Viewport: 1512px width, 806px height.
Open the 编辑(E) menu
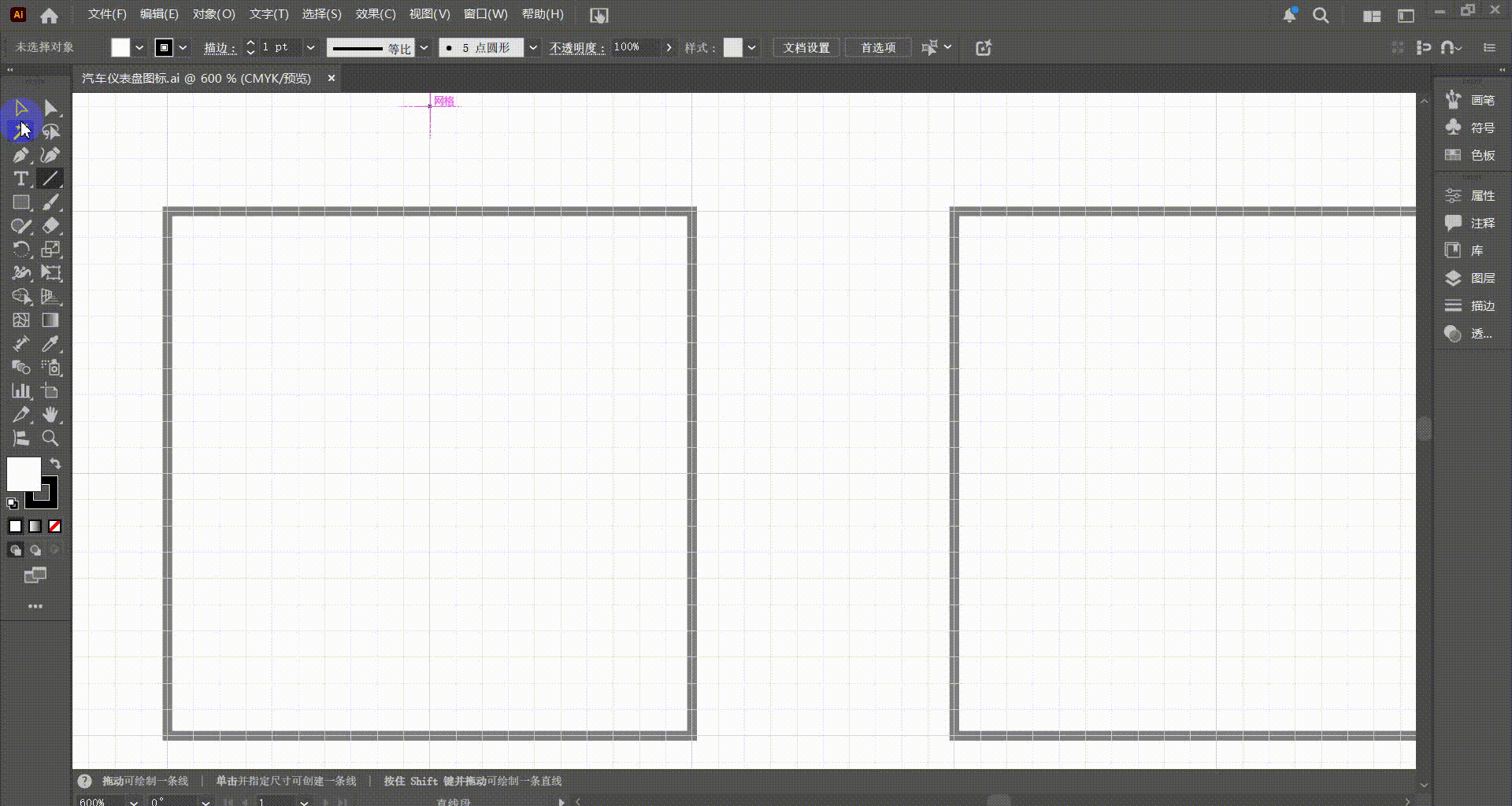[x=159, y=14]
